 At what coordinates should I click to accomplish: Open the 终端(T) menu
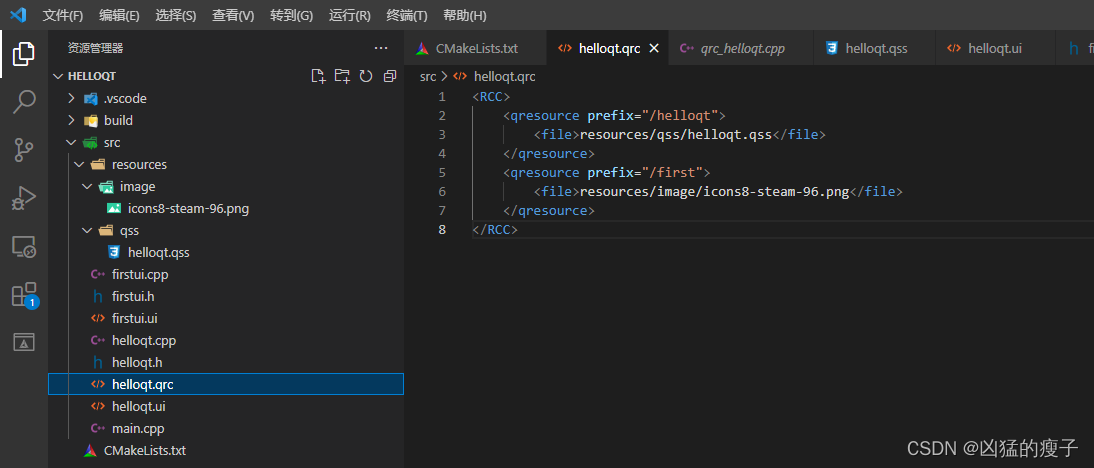click(x=407, y=15)
